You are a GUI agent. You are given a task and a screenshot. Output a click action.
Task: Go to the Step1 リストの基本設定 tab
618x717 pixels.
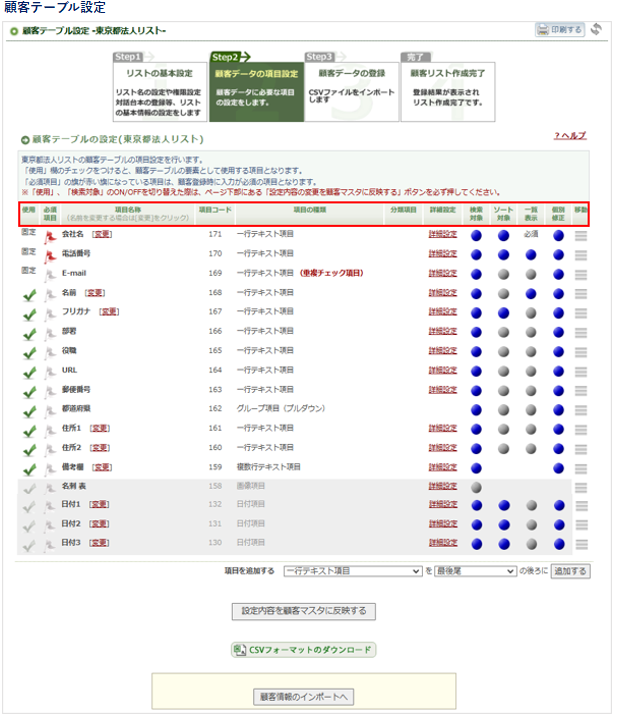tap(160, 87)
